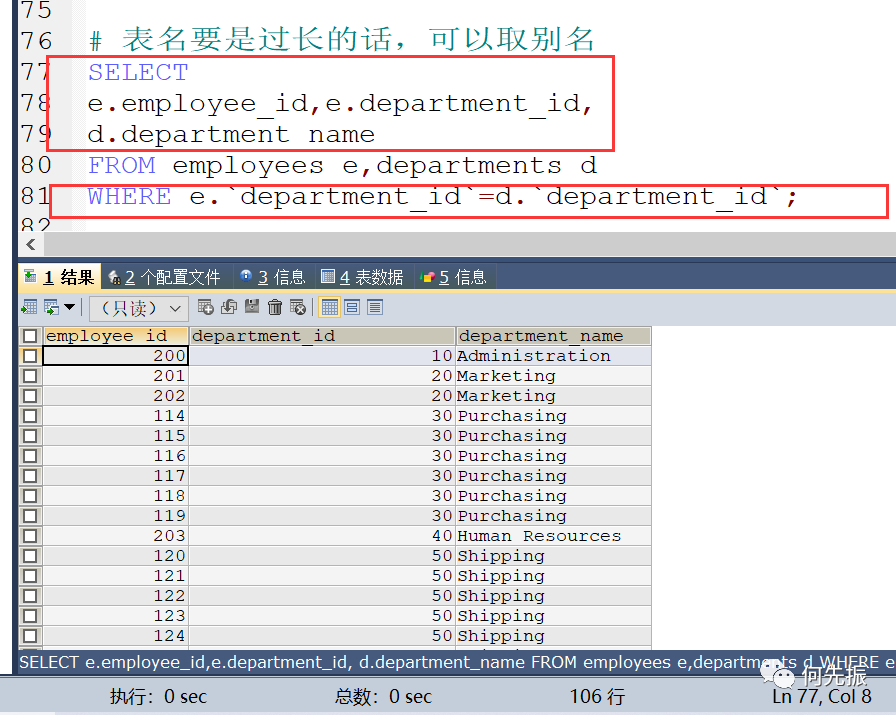Open the copy options dropdown arrow

coord(70,307)
